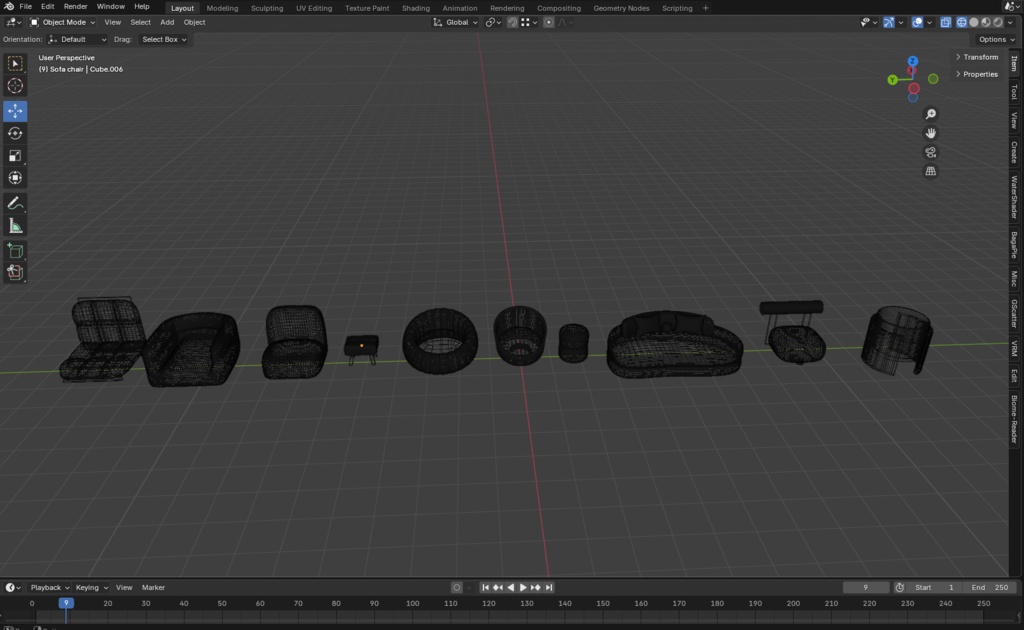Open the GScatter sidebar tab
This screenshot has height=630, width=1024.
pyautogui.click(x=1014, y=314)
